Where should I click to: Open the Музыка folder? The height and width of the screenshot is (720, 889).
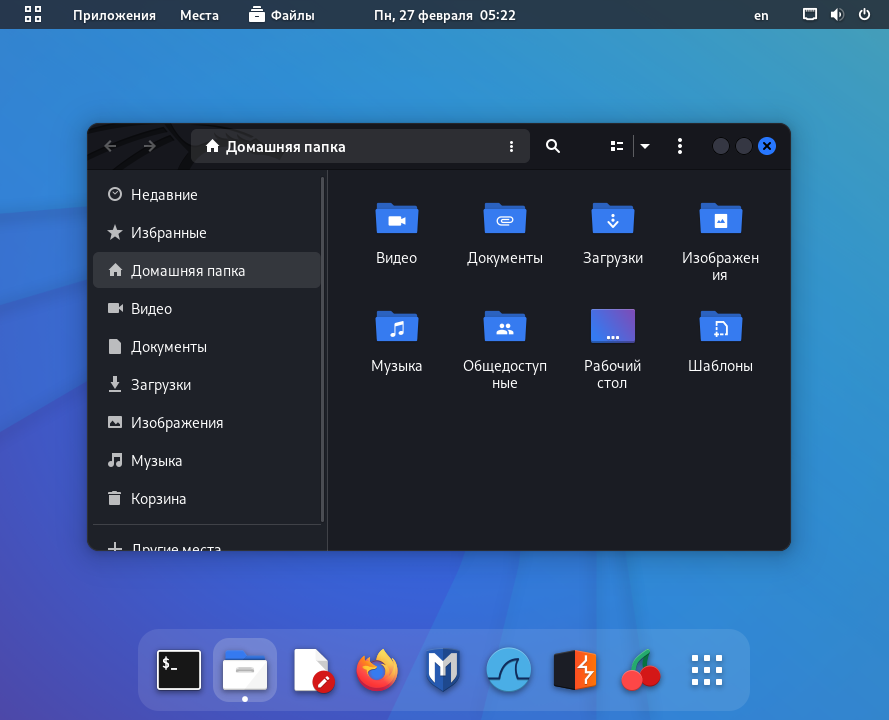pyautogui.click(x=397, y=327)
